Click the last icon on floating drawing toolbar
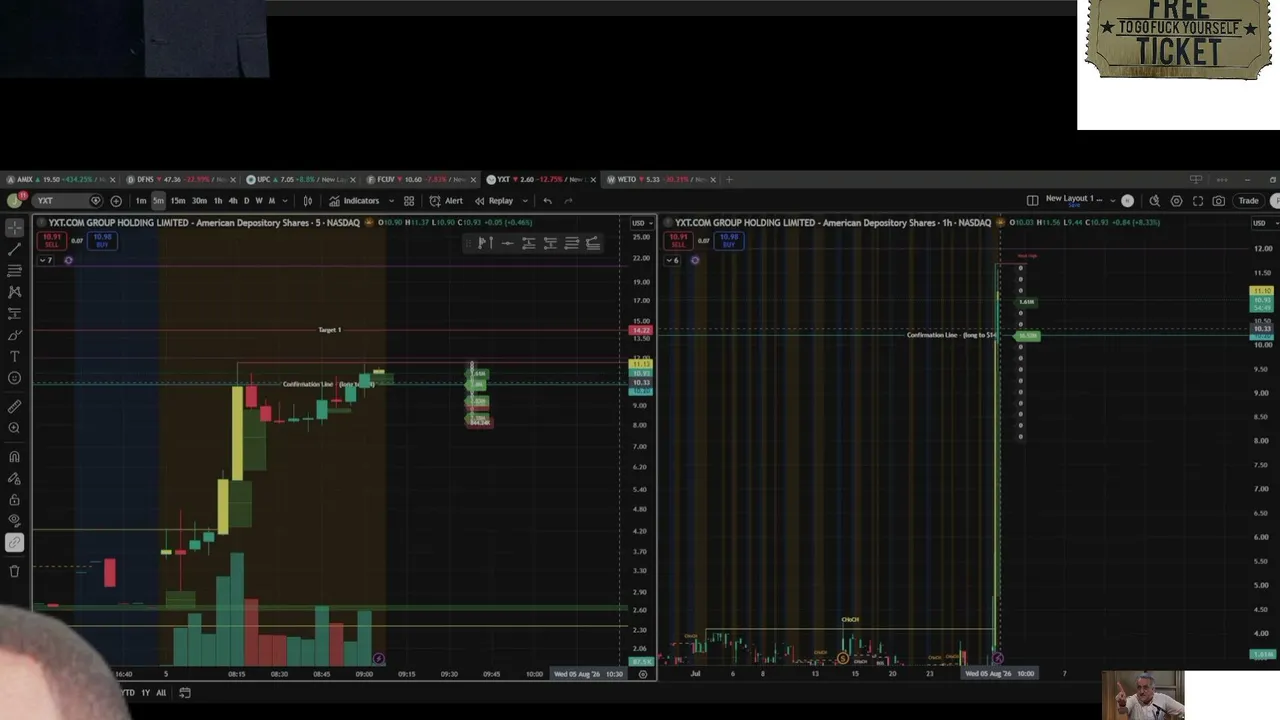The width and height of the screenshot is (1280, 720). (593, 243)
